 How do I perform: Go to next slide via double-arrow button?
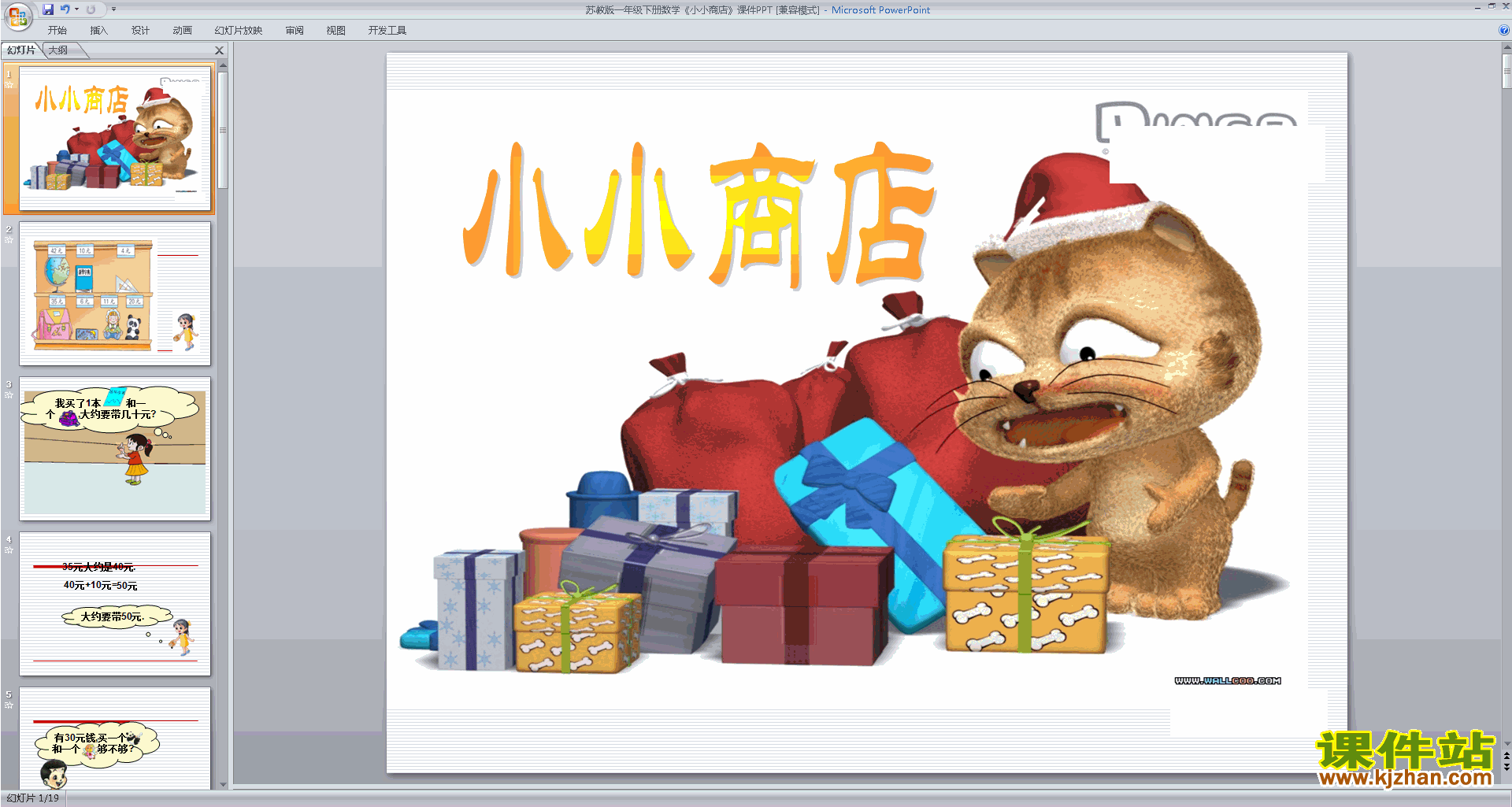1506,767
